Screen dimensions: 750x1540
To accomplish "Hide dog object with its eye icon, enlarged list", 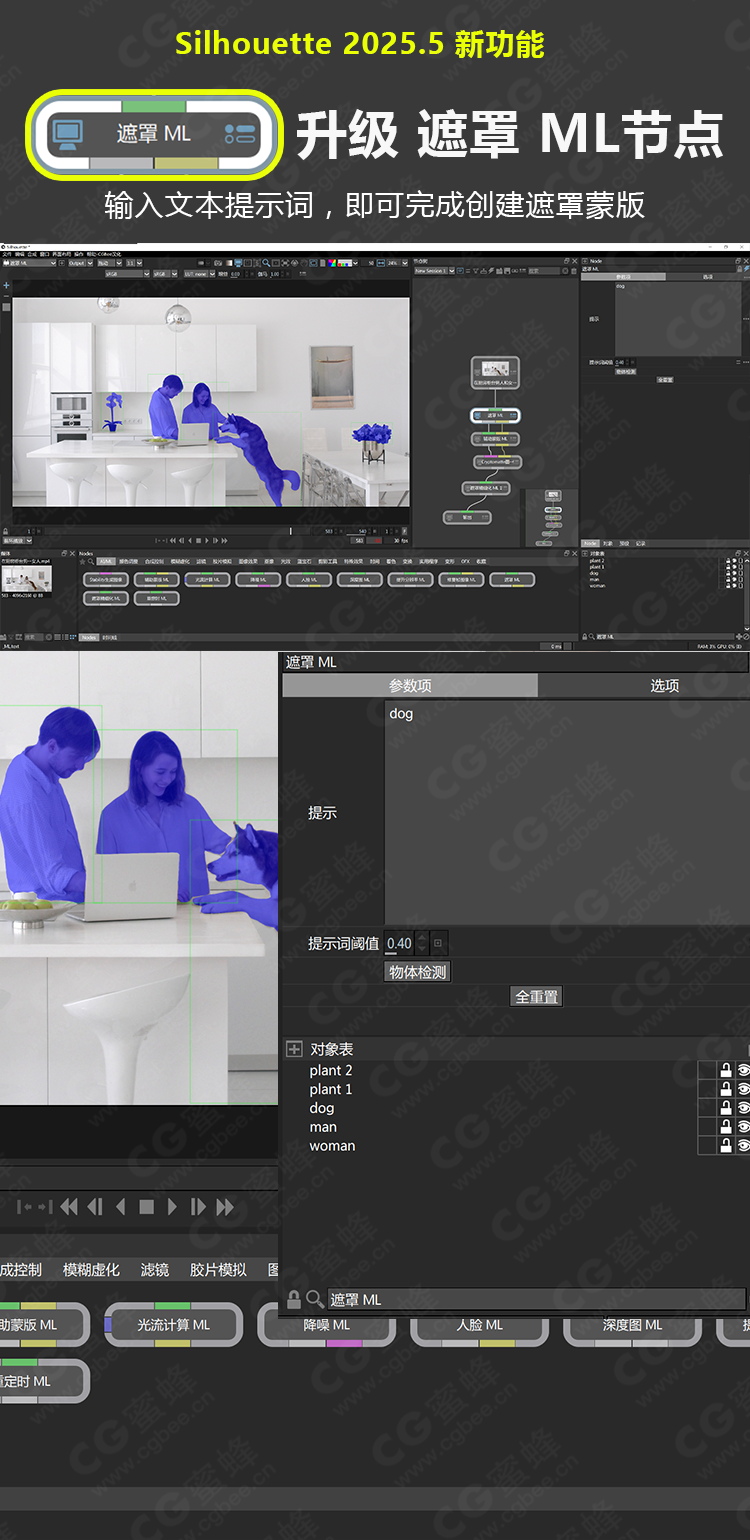I will 743,1108.
